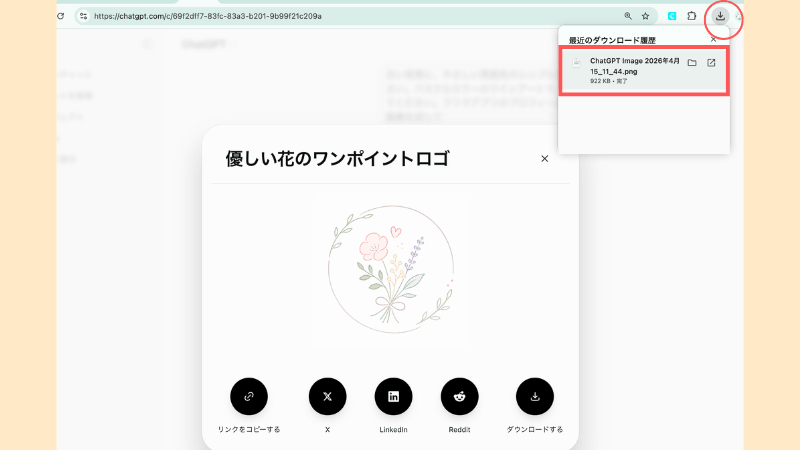Open the browser downloads toolbar icon
The height and width of the screenshot is (450, 800).
point(720,16)
